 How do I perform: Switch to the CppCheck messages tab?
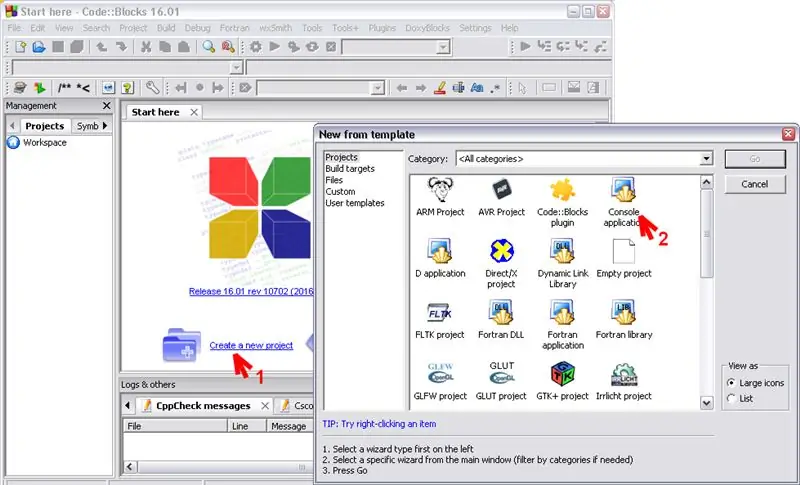pyautogui.click(x=203, y=406)
